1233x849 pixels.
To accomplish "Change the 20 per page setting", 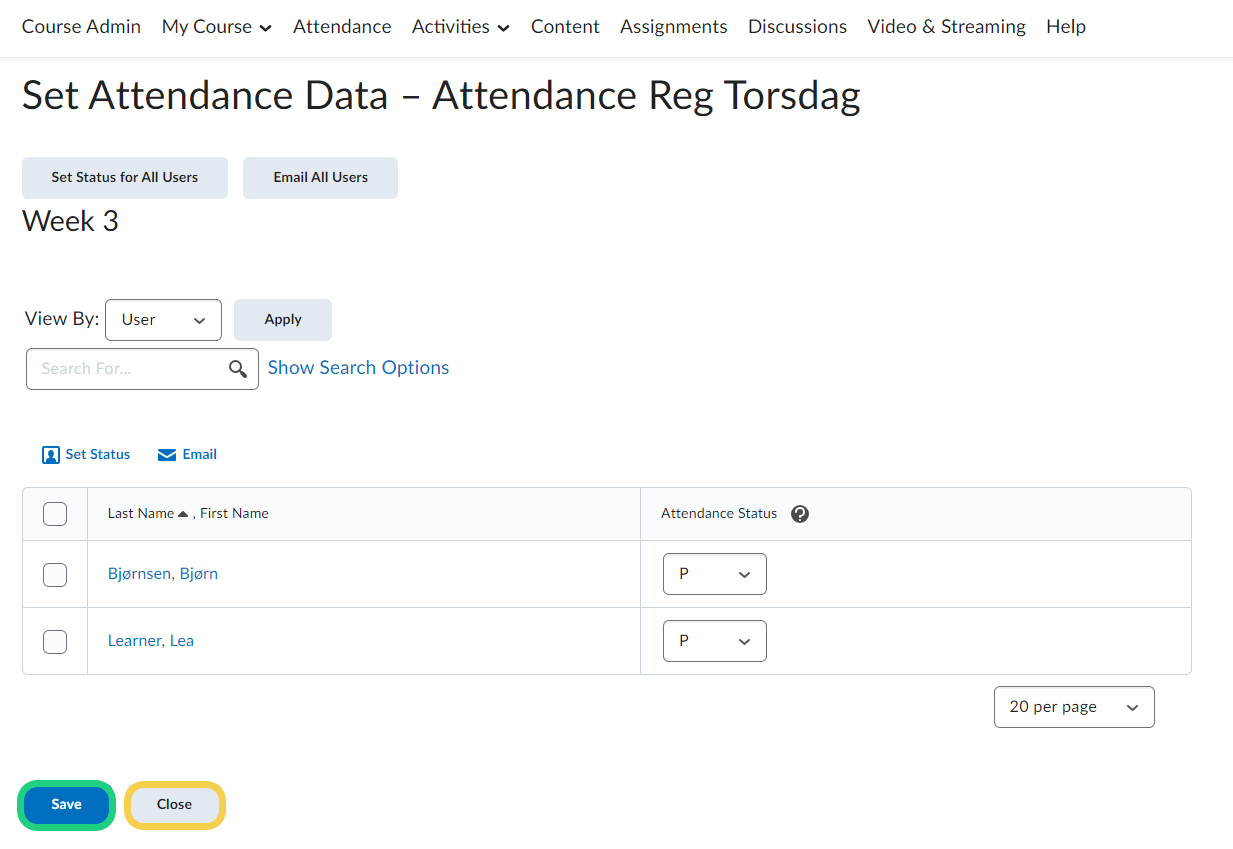I will (1074, 707).
